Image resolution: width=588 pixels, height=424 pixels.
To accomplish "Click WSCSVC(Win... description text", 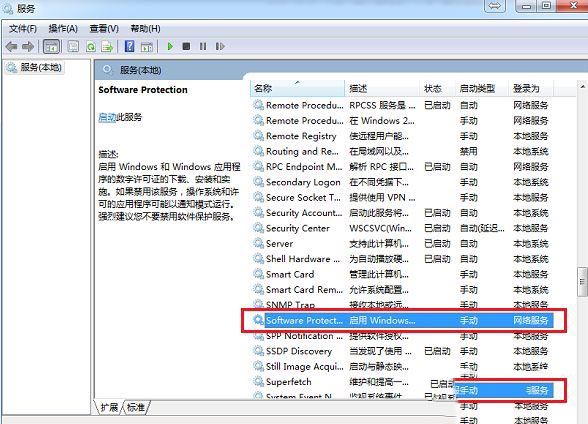I will click(380, 228).
